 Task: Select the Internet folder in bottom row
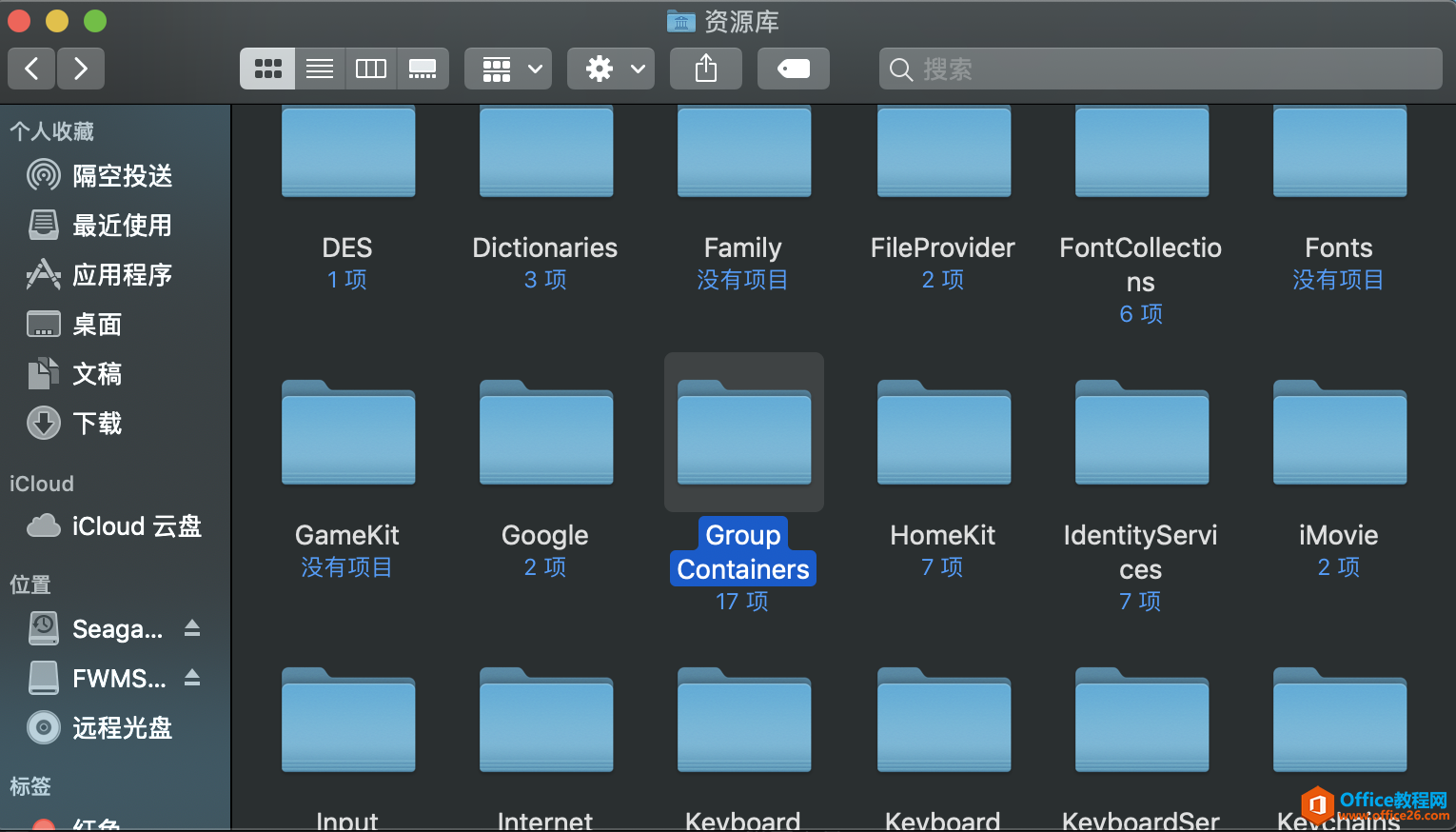coord(546,721)
